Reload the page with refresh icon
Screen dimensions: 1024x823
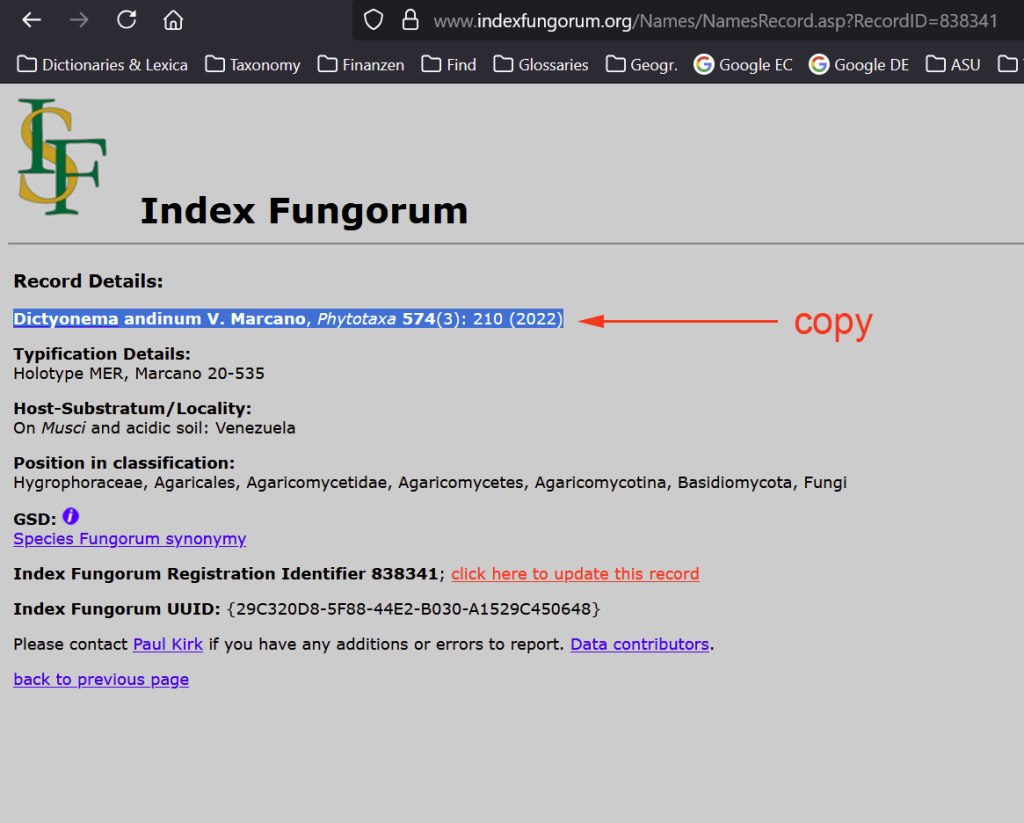click(x=126, y=20)
